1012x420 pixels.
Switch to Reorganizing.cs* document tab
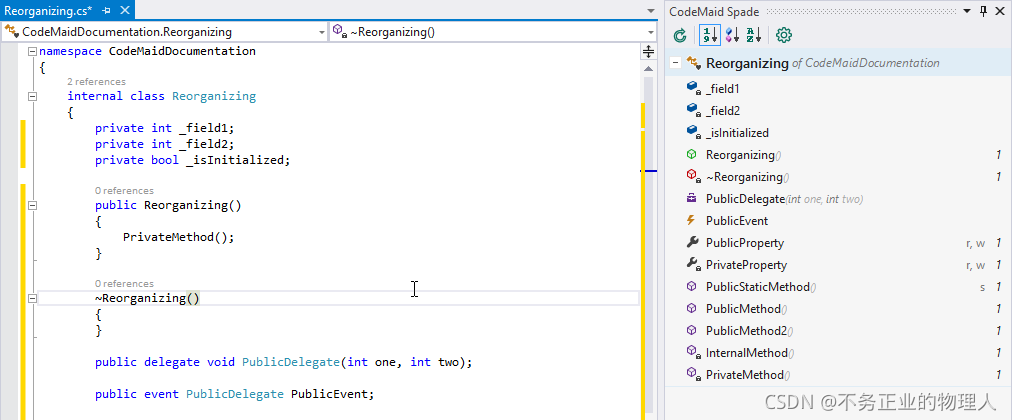[x=48, y=10]
